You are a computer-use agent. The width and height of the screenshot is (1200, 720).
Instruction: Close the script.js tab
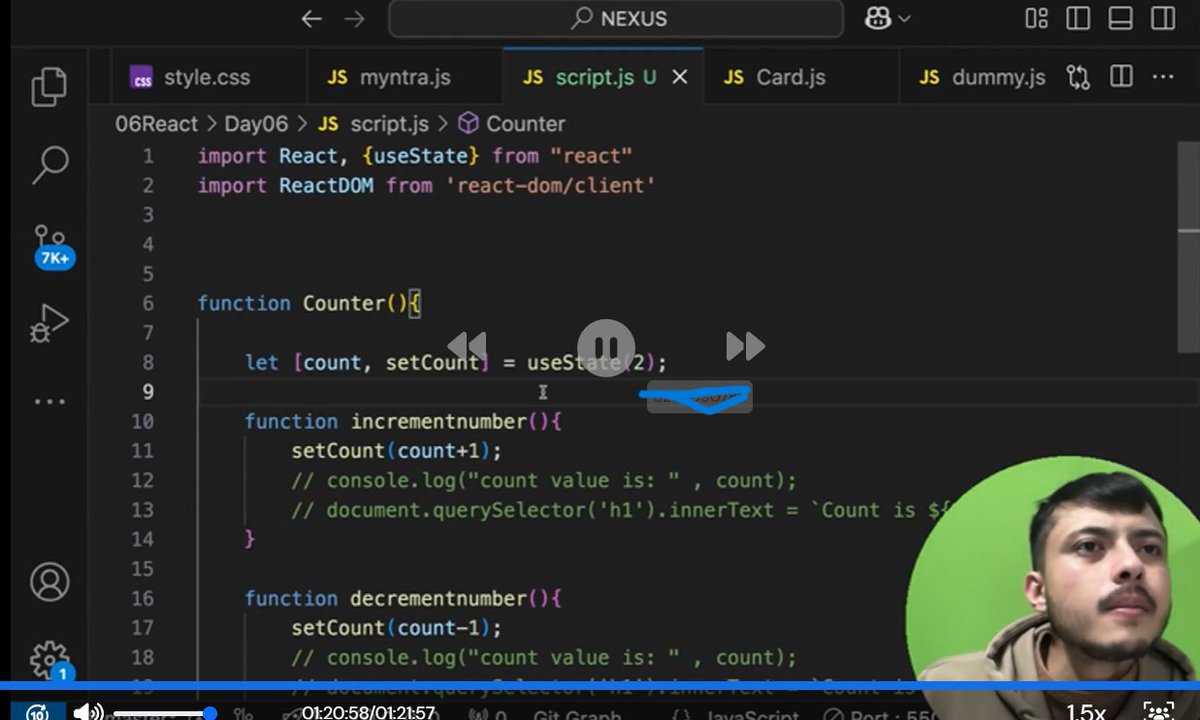pyautogui.click(x=680, y=77)
